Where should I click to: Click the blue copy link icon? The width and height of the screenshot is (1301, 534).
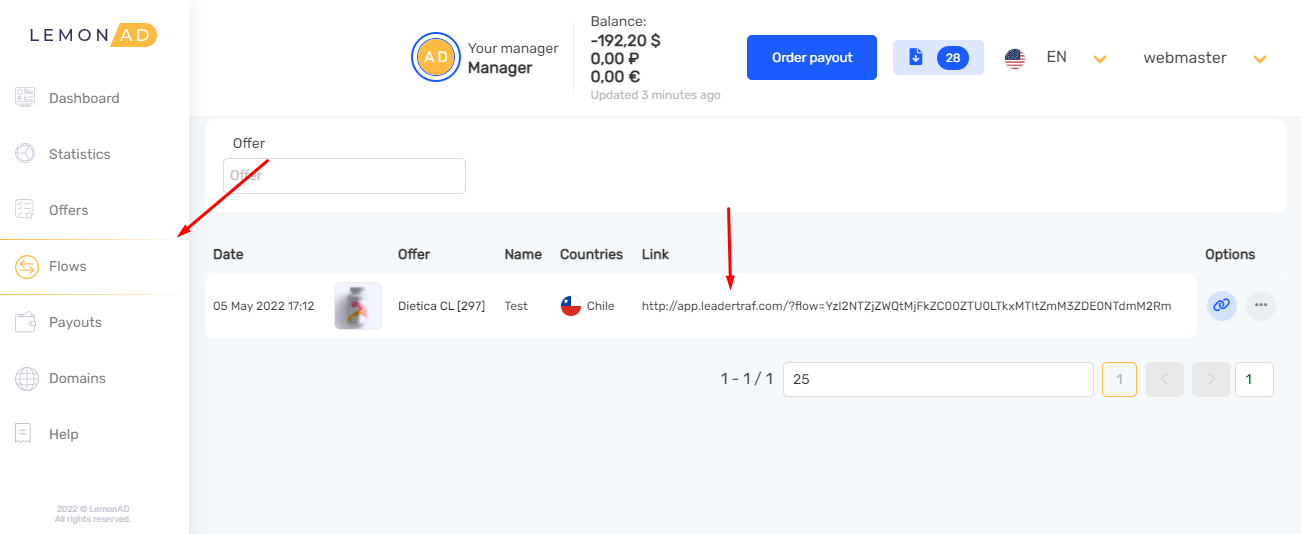click(1220, 306)
